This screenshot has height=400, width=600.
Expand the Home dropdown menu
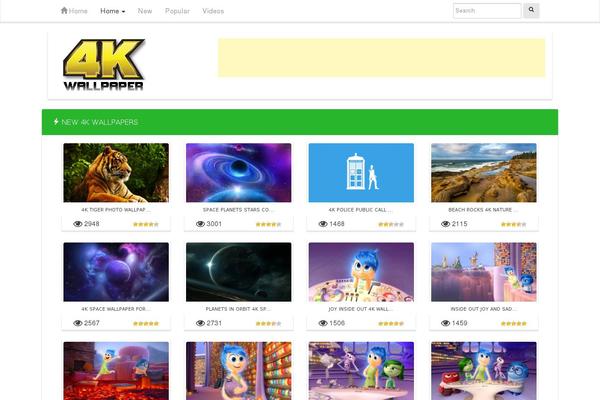coord(112,11)
